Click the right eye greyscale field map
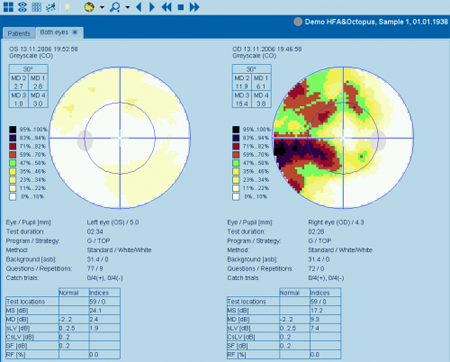Viewport: 450px width, 362px height. [343, 138]
